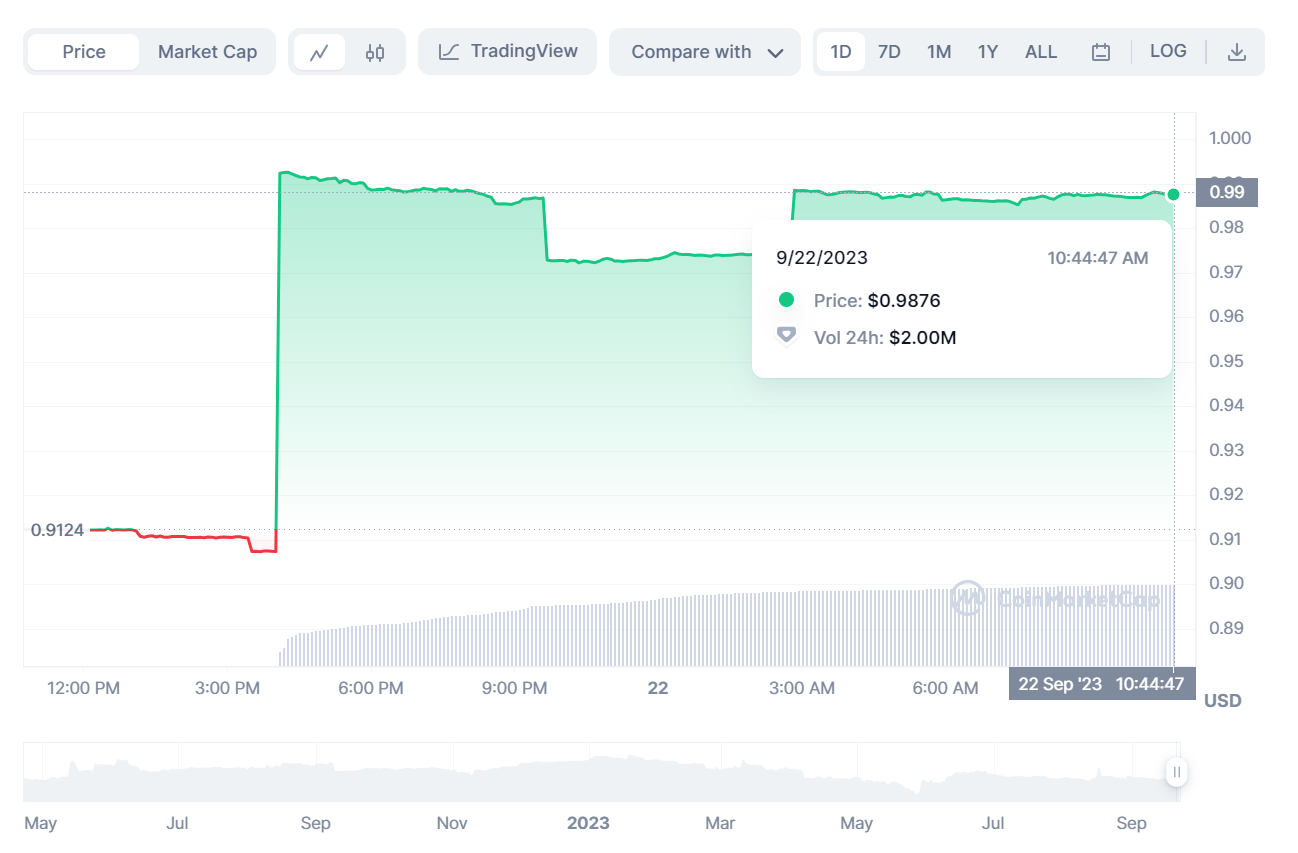Select the 1D time range
Image resolution: width=1298 pixels, height=853 pixels.
[840, 52]
